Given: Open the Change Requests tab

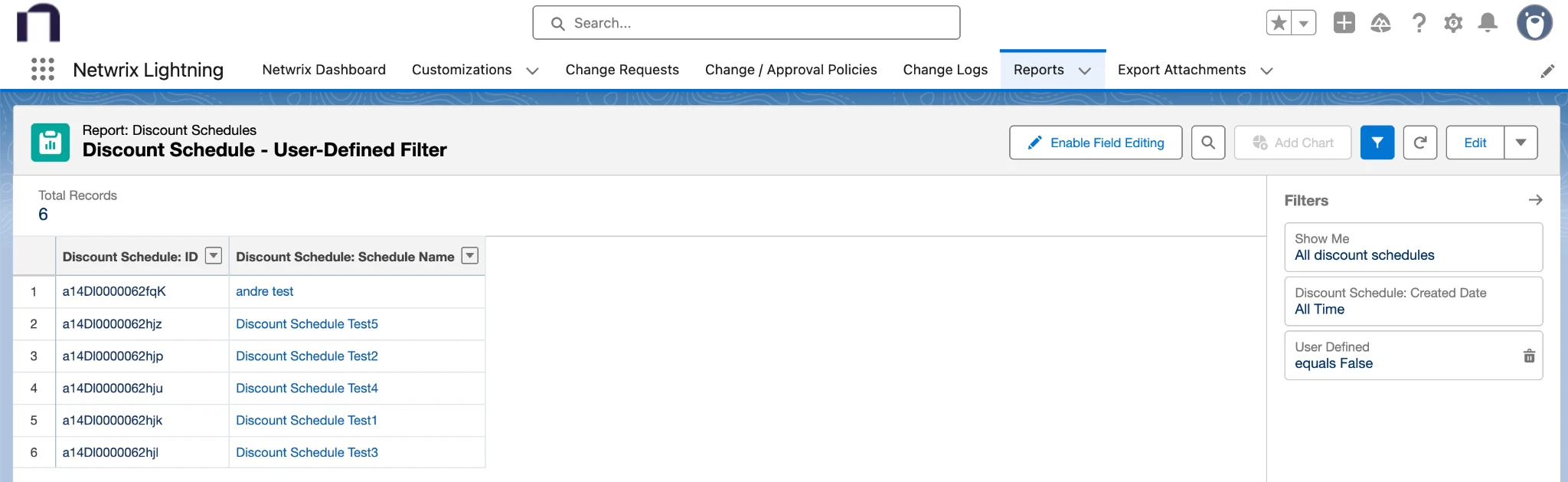Looking at the screenshot, I should [x=622, y=70].
